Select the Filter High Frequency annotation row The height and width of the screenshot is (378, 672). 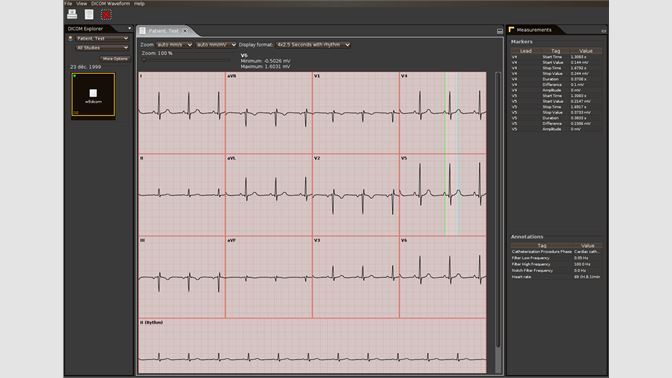[556, 264]
